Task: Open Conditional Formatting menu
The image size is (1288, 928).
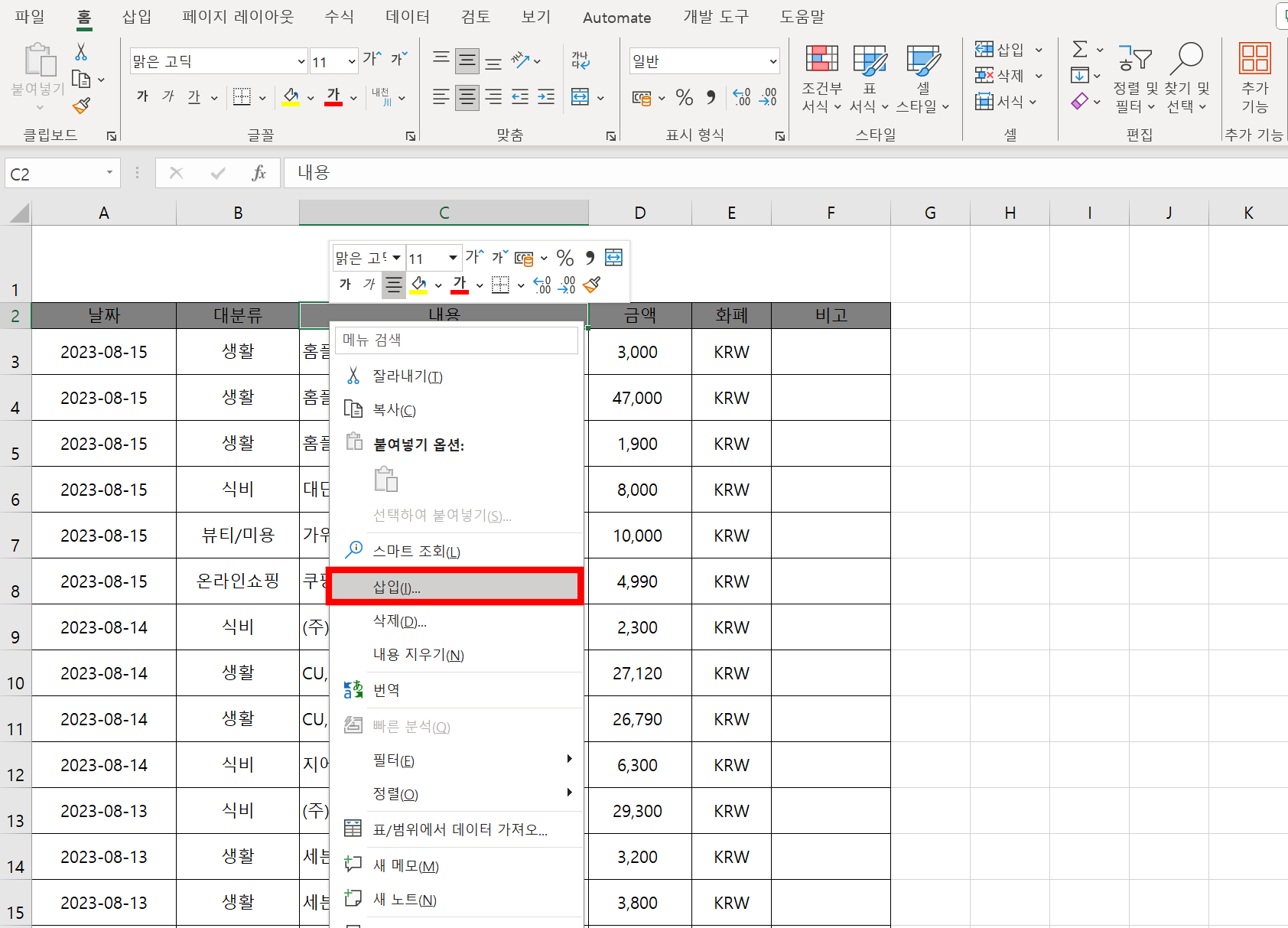Action: tap(821, 78)
